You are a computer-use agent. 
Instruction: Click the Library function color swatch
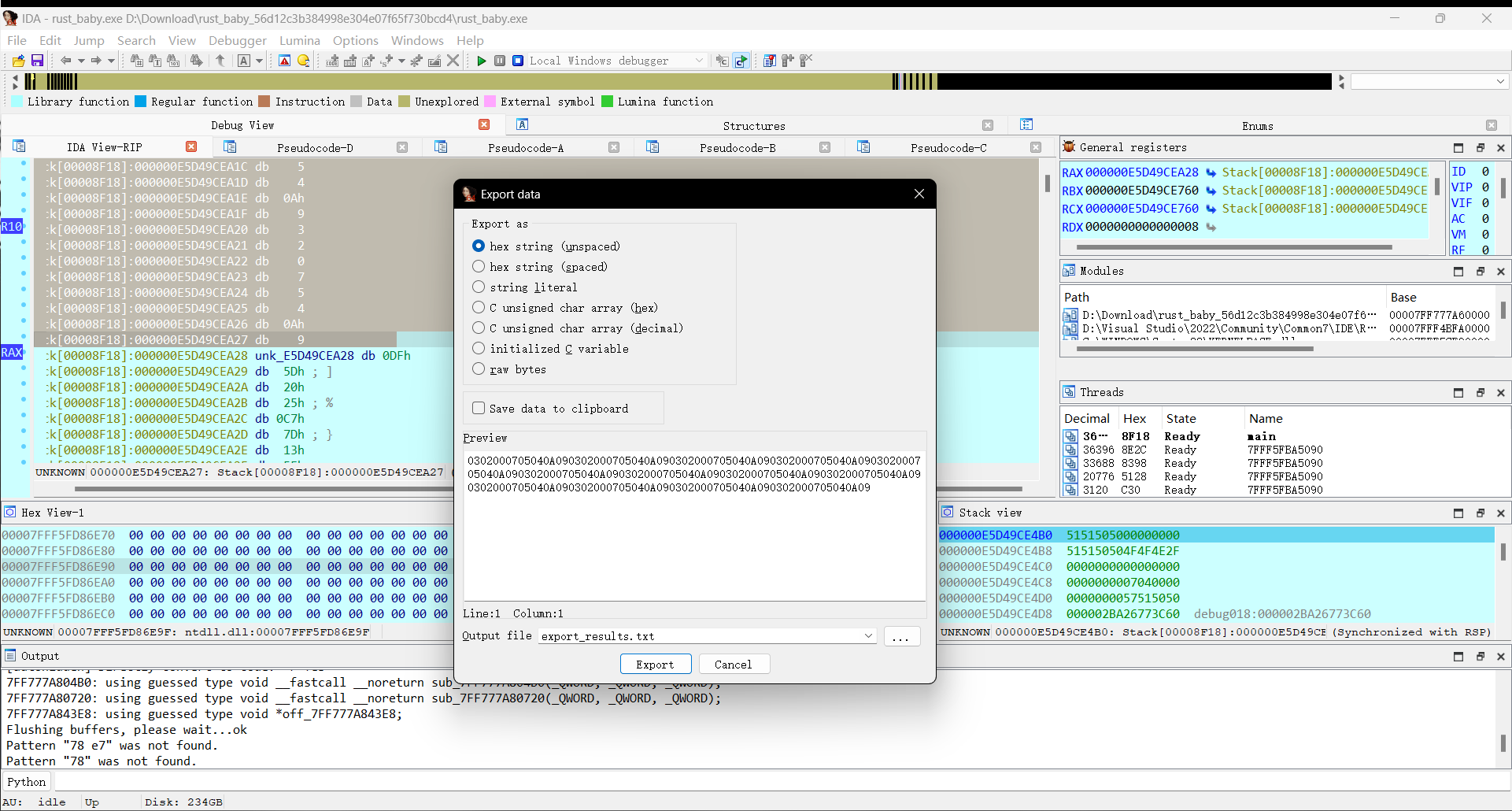[x=17, y=102]
